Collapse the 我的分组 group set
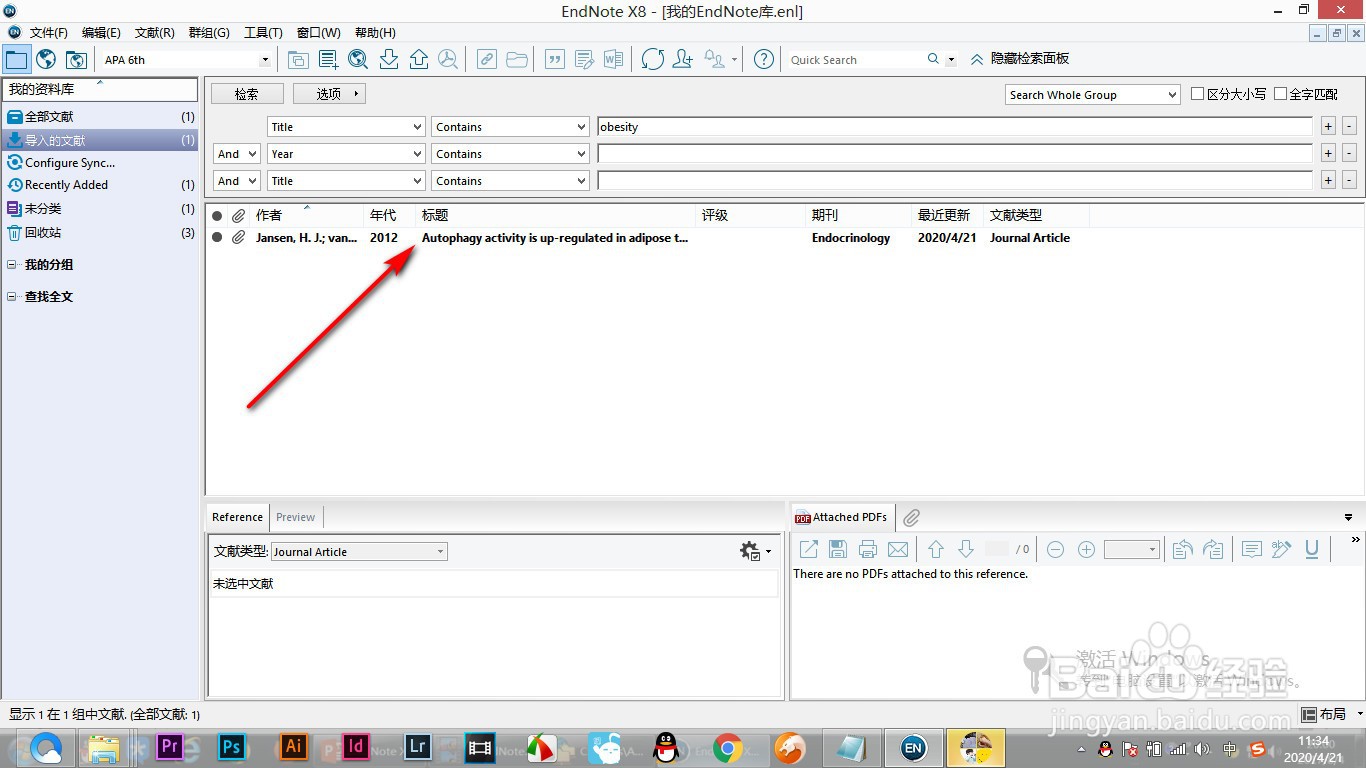This screenshot has width=1366, height=768. tap(12, 265)
